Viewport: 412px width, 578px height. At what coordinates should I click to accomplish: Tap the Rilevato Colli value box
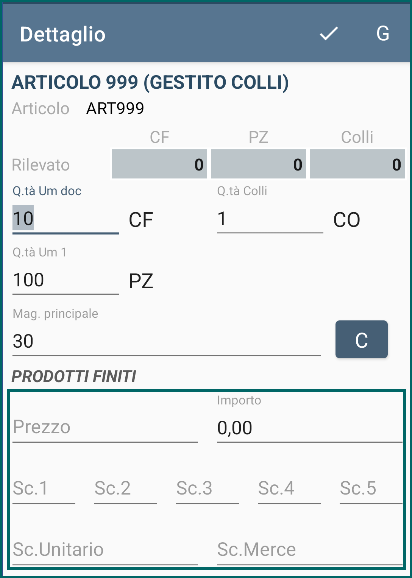coord(357,164)
